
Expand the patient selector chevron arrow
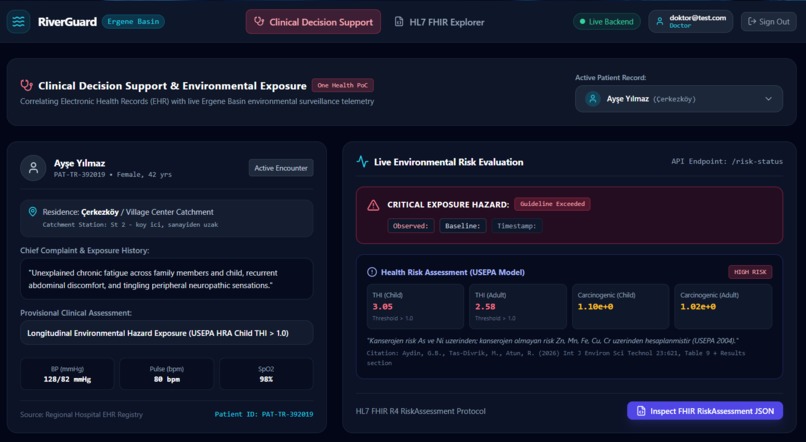[x=768, y=99]
